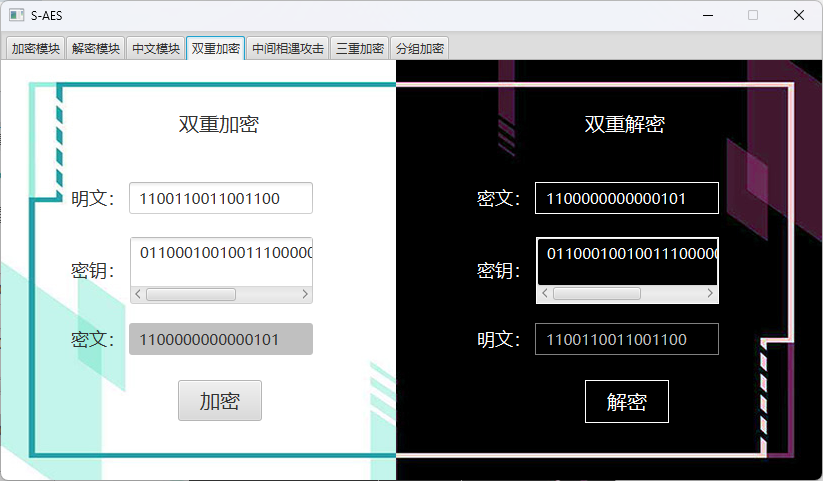Open the 解密模块 tab
Image resolution: width=823 pixels, height=481 pixels.
97,48
